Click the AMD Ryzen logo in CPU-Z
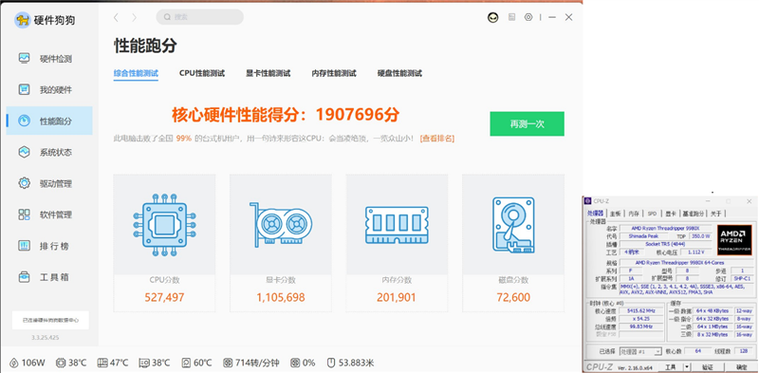 click(734, 240)
